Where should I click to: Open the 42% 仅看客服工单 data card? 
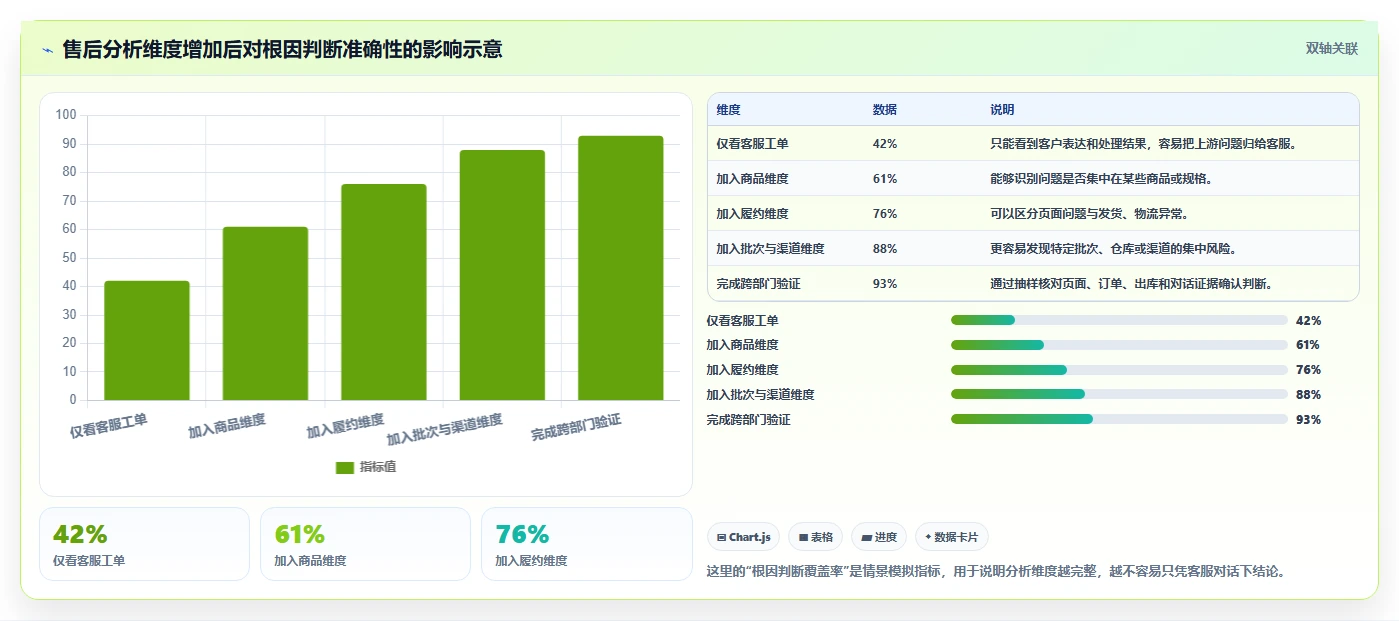click(x=144, y=544)
